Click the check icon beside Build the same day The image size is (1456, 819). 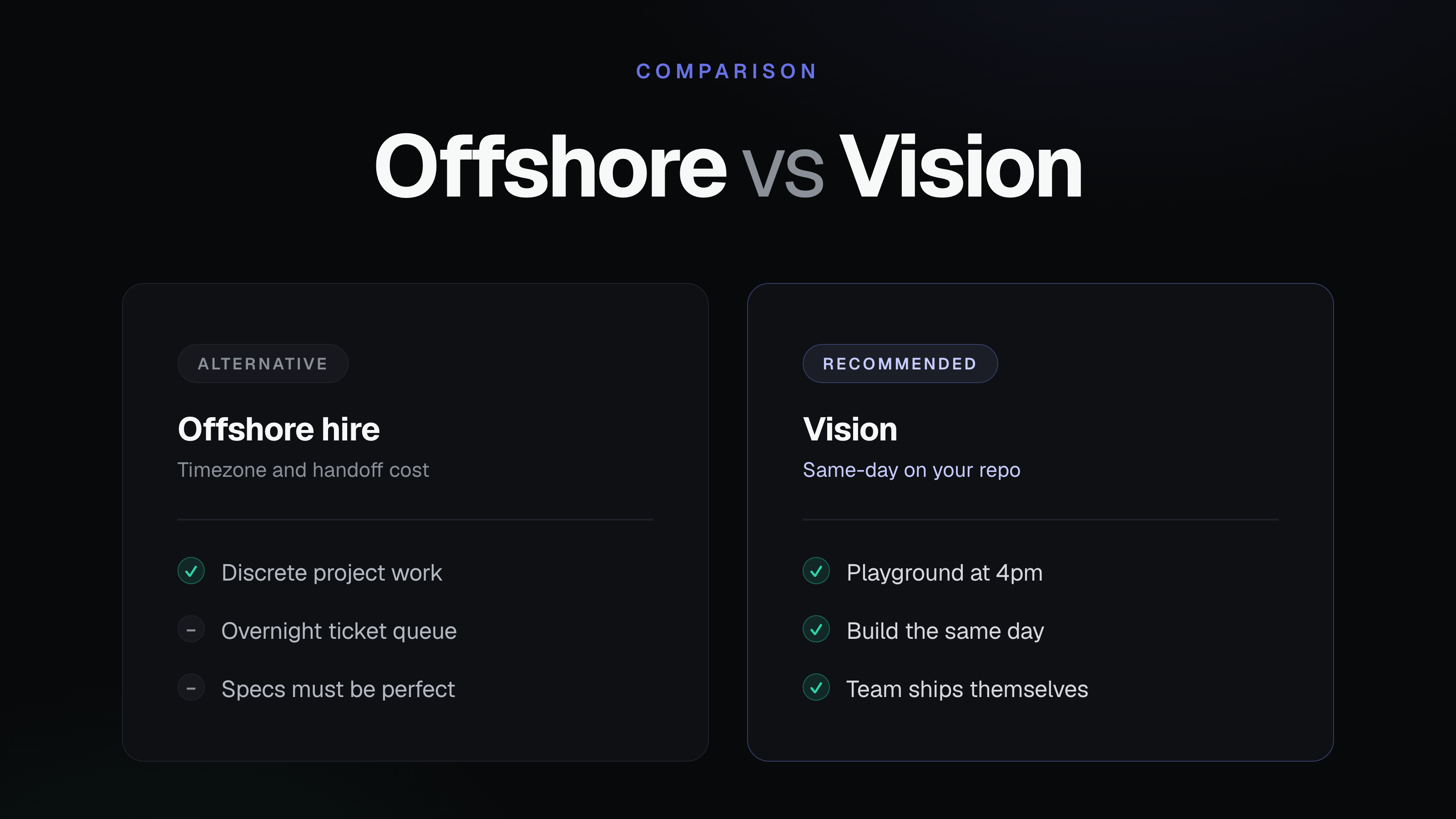click(x=816, y=630)
